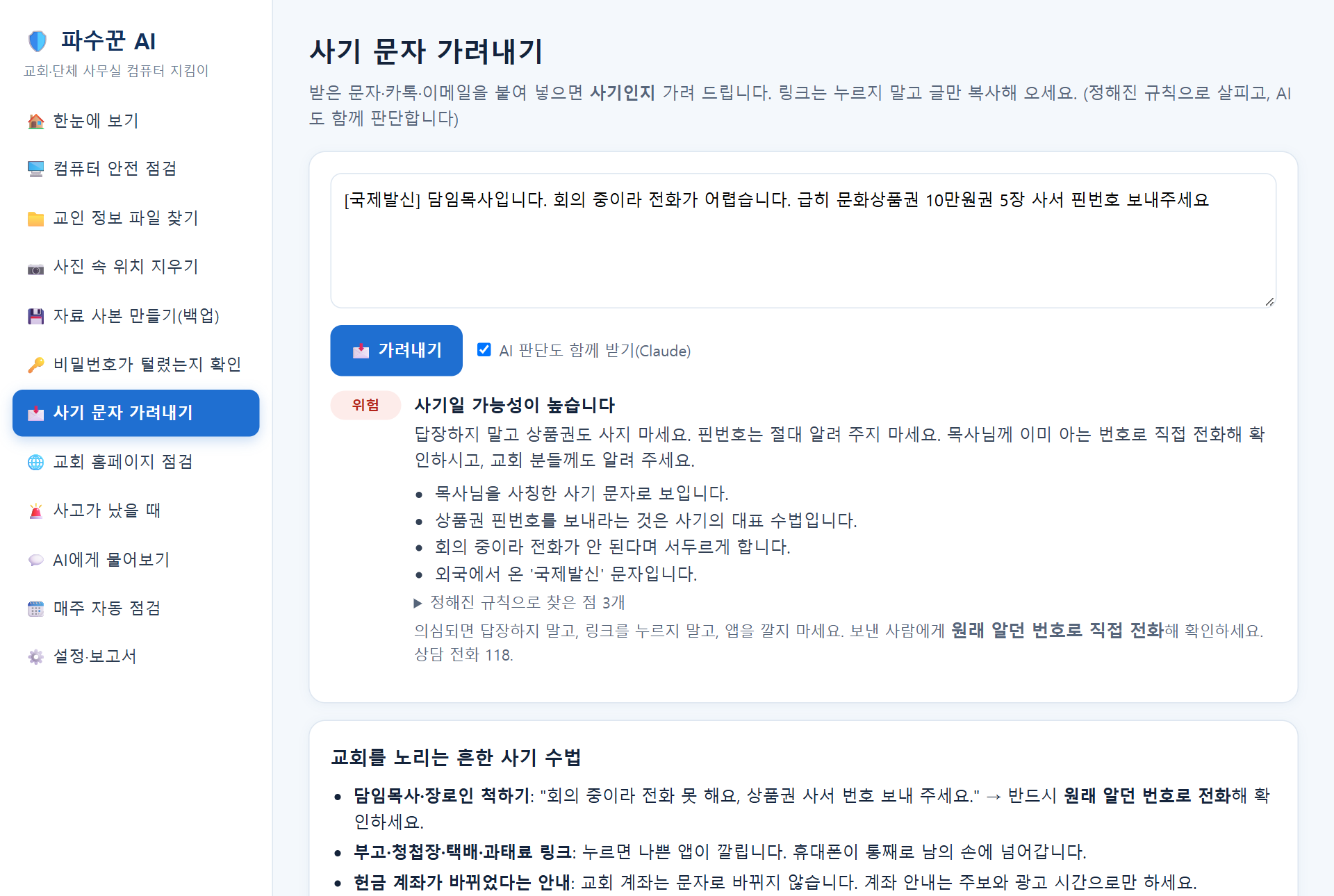
Task: Open 자료 사본 만들기(백업) menu item
Action: [136, 316]
